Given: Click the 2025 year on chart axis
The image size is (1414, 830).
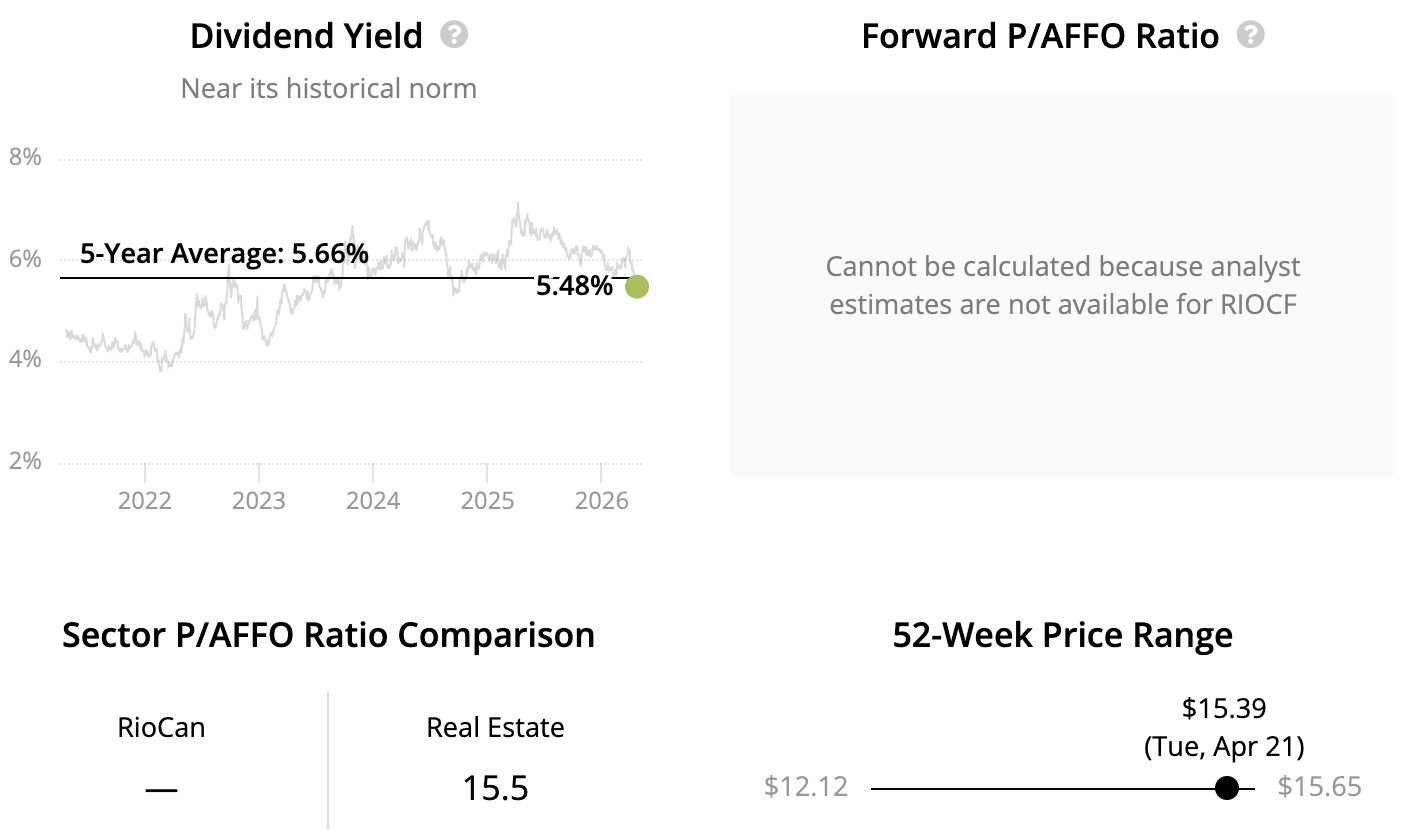Looking at the screenshot, I should [487, 499].
